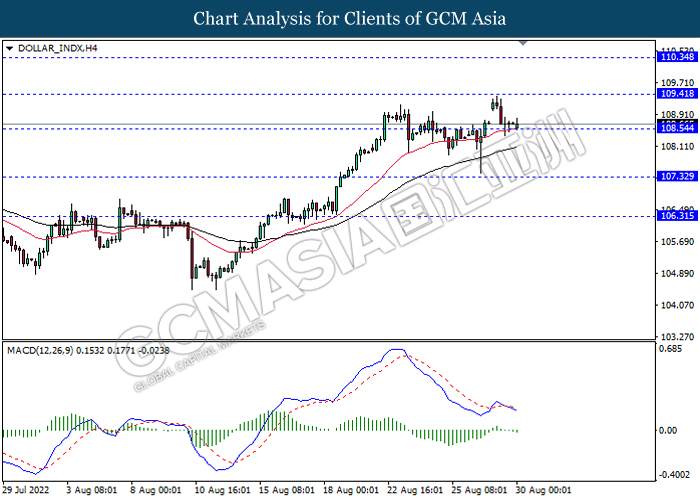Click the 30 Aug 00:01 time label
700x500 pixels.
point(543,490)
